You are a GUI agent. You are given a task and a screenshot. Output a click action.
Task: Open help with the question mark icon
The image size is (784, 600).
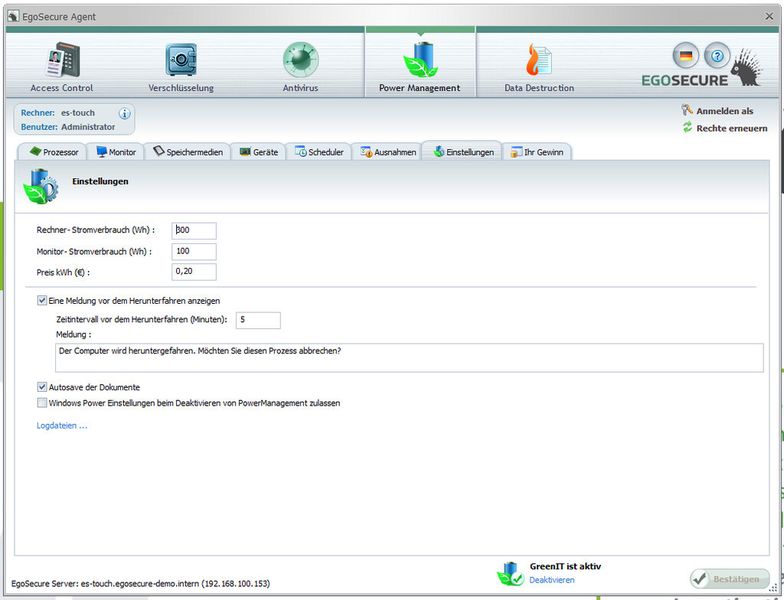click(x=717, y=56)
